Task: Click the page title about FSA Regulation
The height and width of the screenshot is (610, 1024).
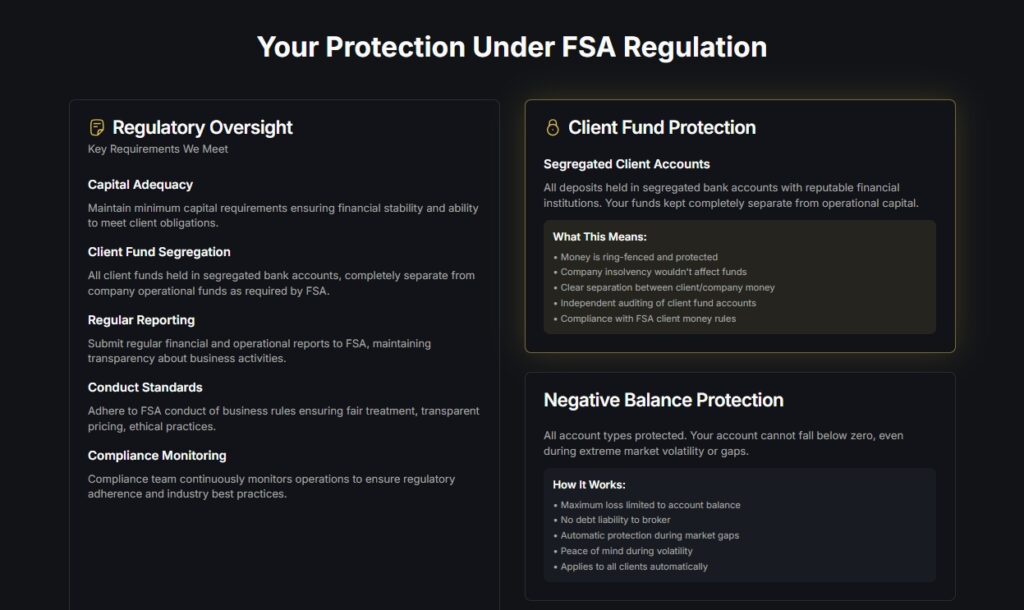Action: click(512, 46)
